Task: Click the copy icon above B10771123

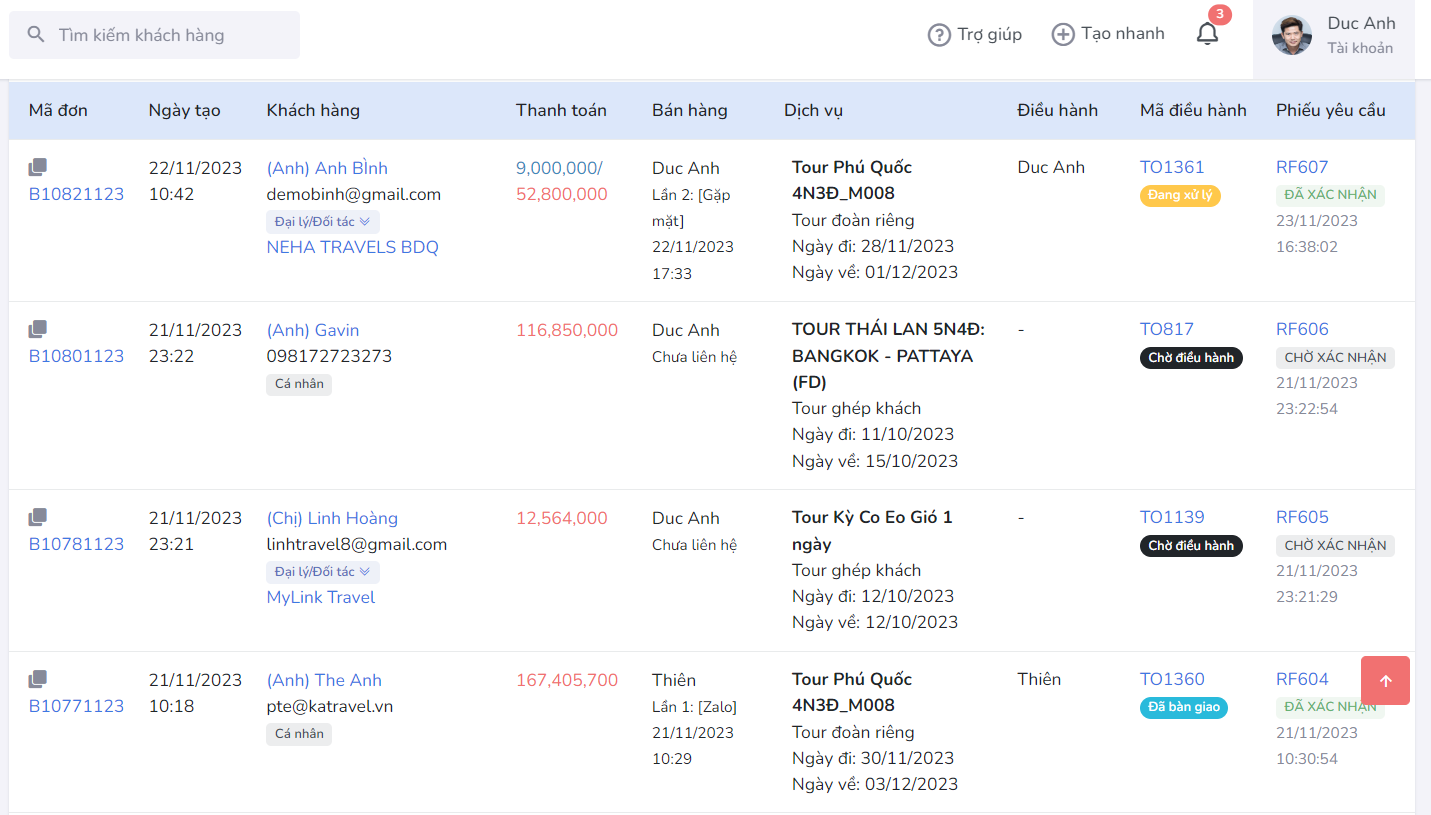Action: [x=37, y=679]
